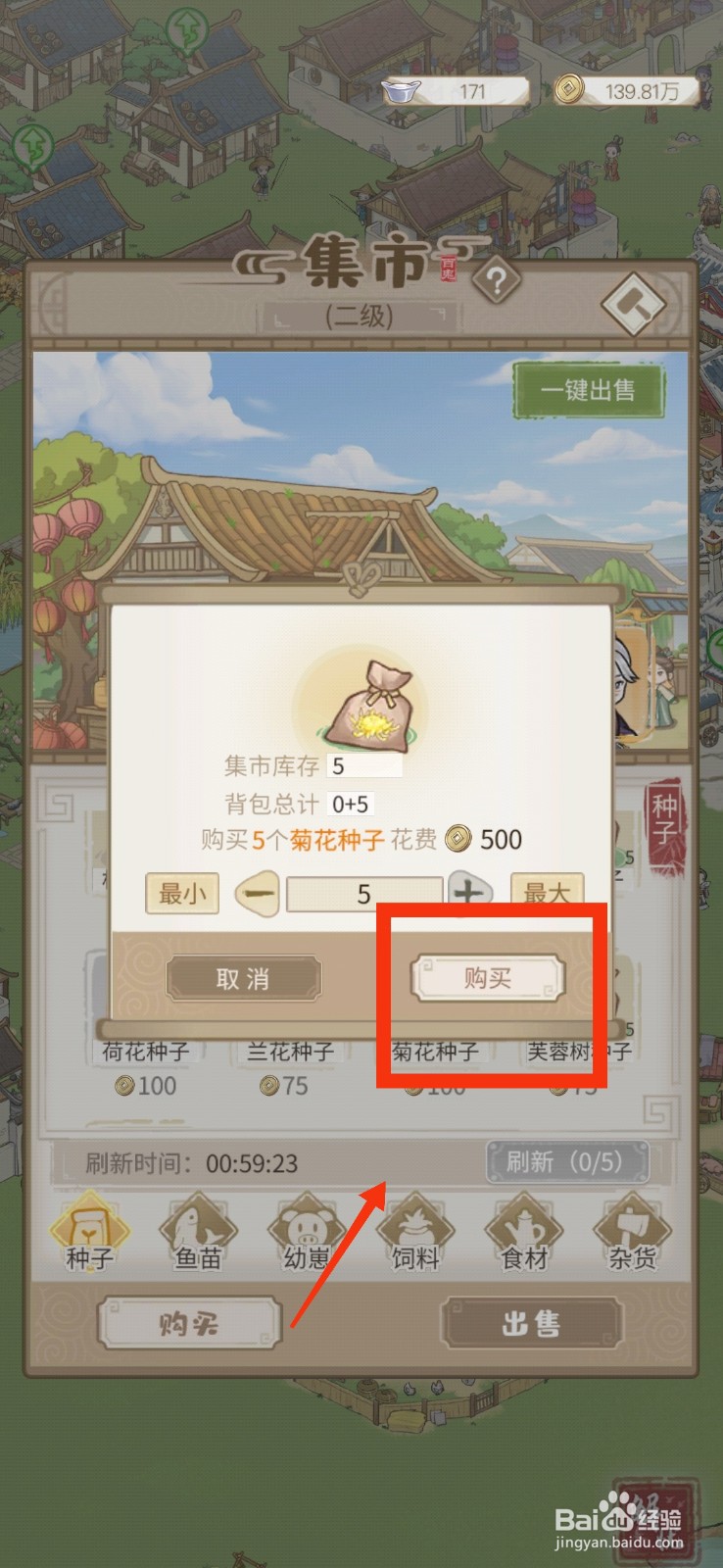This screenshot has width=723, height=1568.
Task: Switch to the bottom 购买 buy tab
Action: click(x=189, y=1324)
